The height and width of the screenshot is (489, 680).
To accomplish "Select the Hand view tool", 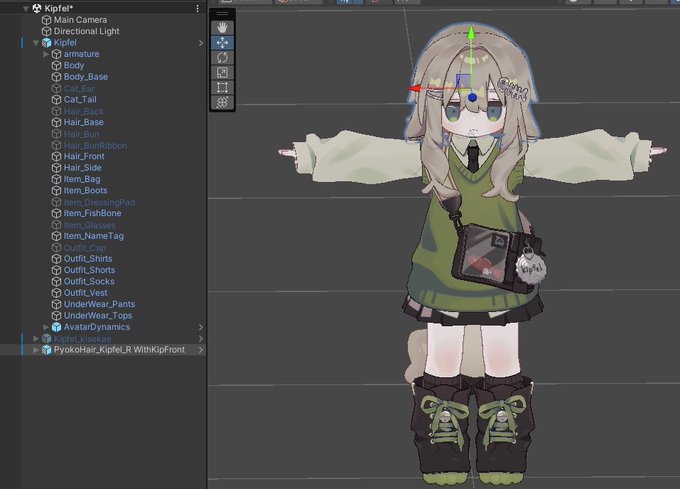I will tap(222, 28).
